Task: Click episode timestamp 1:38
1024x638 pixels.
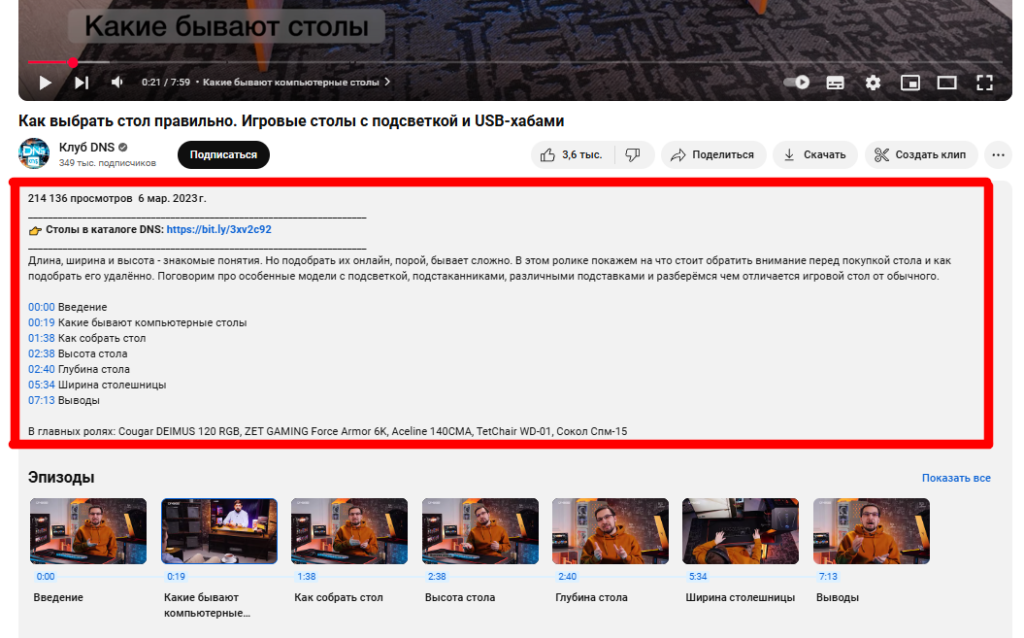Action: (306, 577)
